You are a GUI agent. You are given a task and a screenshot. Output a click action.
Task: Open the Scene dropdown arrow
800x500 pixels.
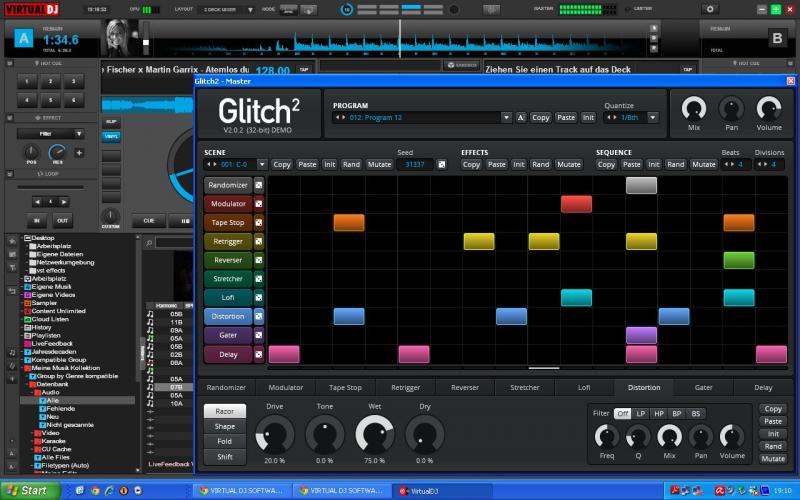[x=262, y=164]
